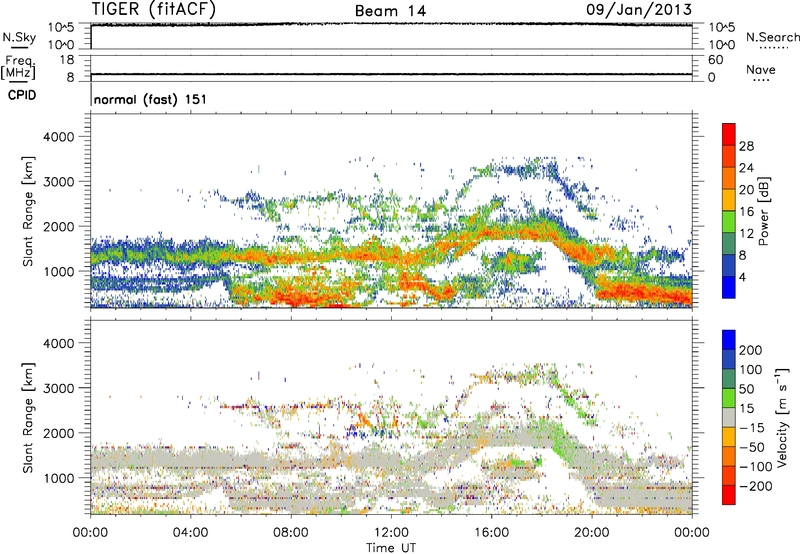Screen dimensions: 800x554
Task: Click the "100" label on the velocity colorbar
Action: tap(751, 370)
